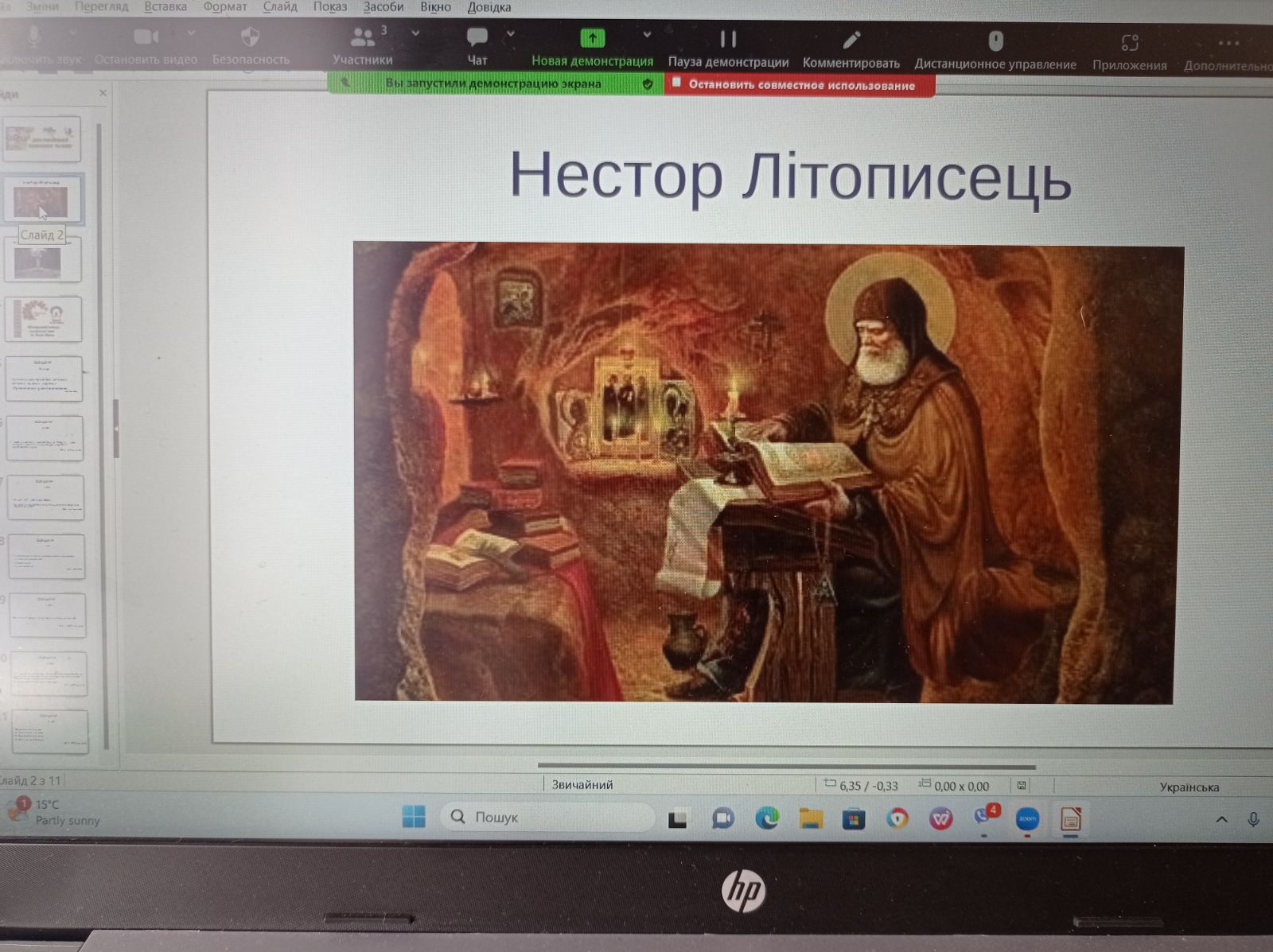Image resolution: width=1273 pixels, height=952 pixels.
Task: Open the Показ menu
Action: [x=330, y=6]
